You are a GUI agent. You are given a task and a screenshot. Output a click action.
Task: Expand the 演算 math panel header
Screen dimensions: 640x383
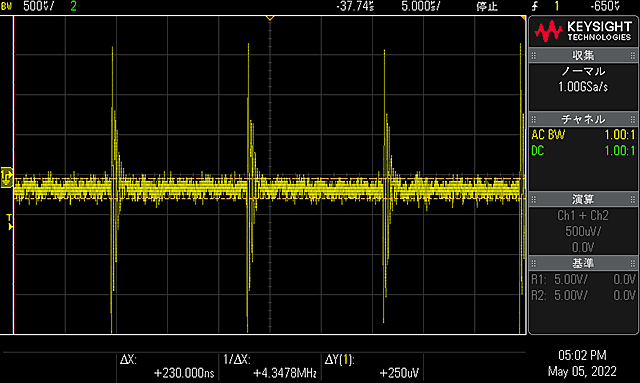coord(583,199)
